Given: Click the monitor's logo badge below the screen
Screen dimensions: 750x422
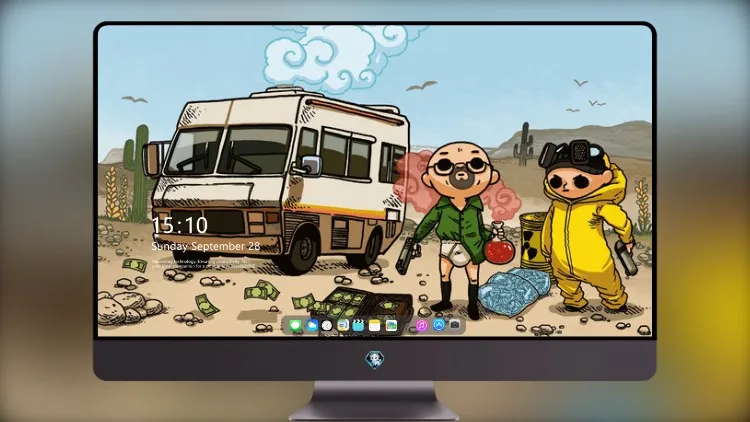Looking at the screenshot, I should click(375, 359).
